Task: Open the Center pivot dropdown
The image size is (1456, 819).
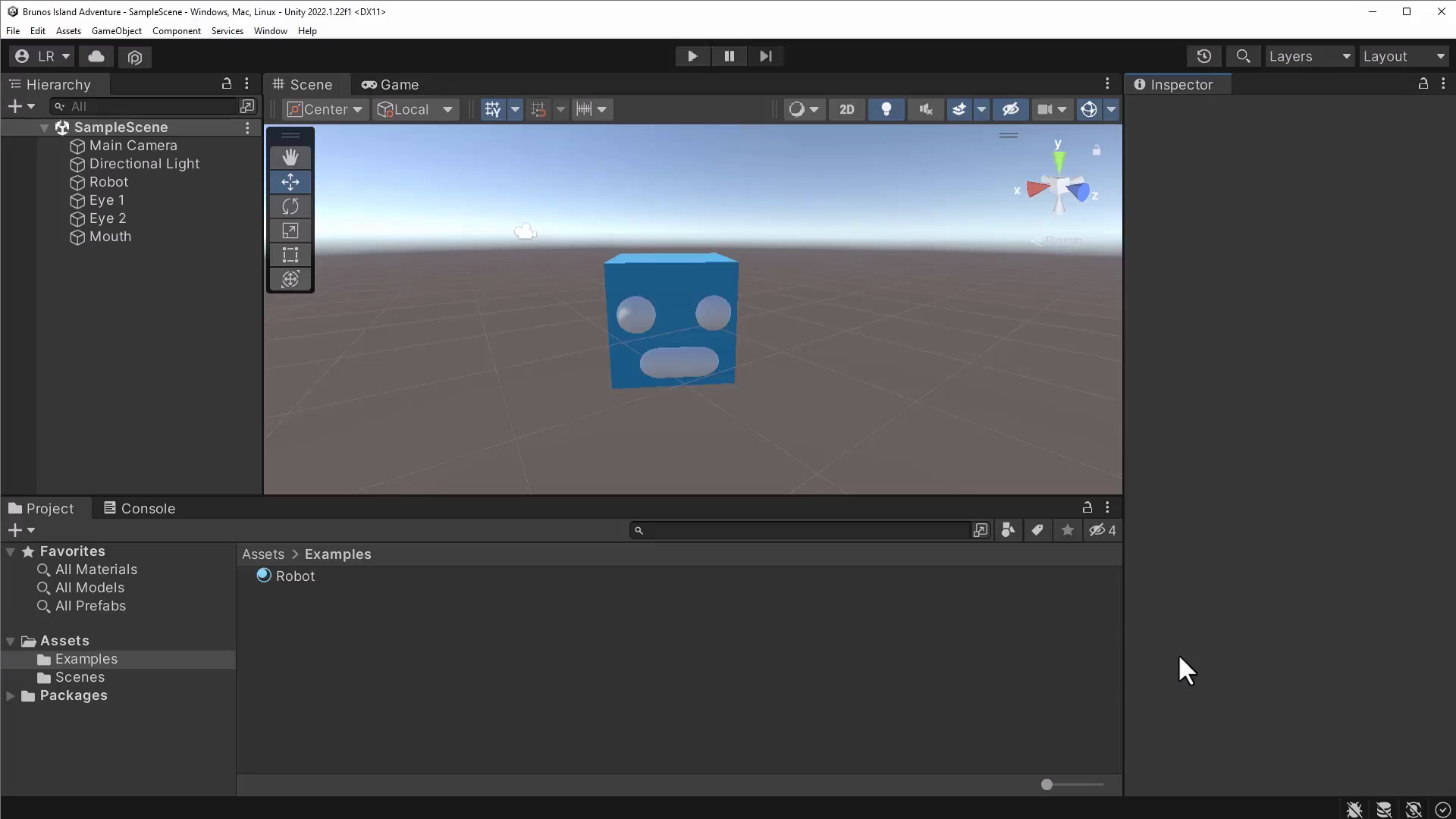Action: coord(325,109)
